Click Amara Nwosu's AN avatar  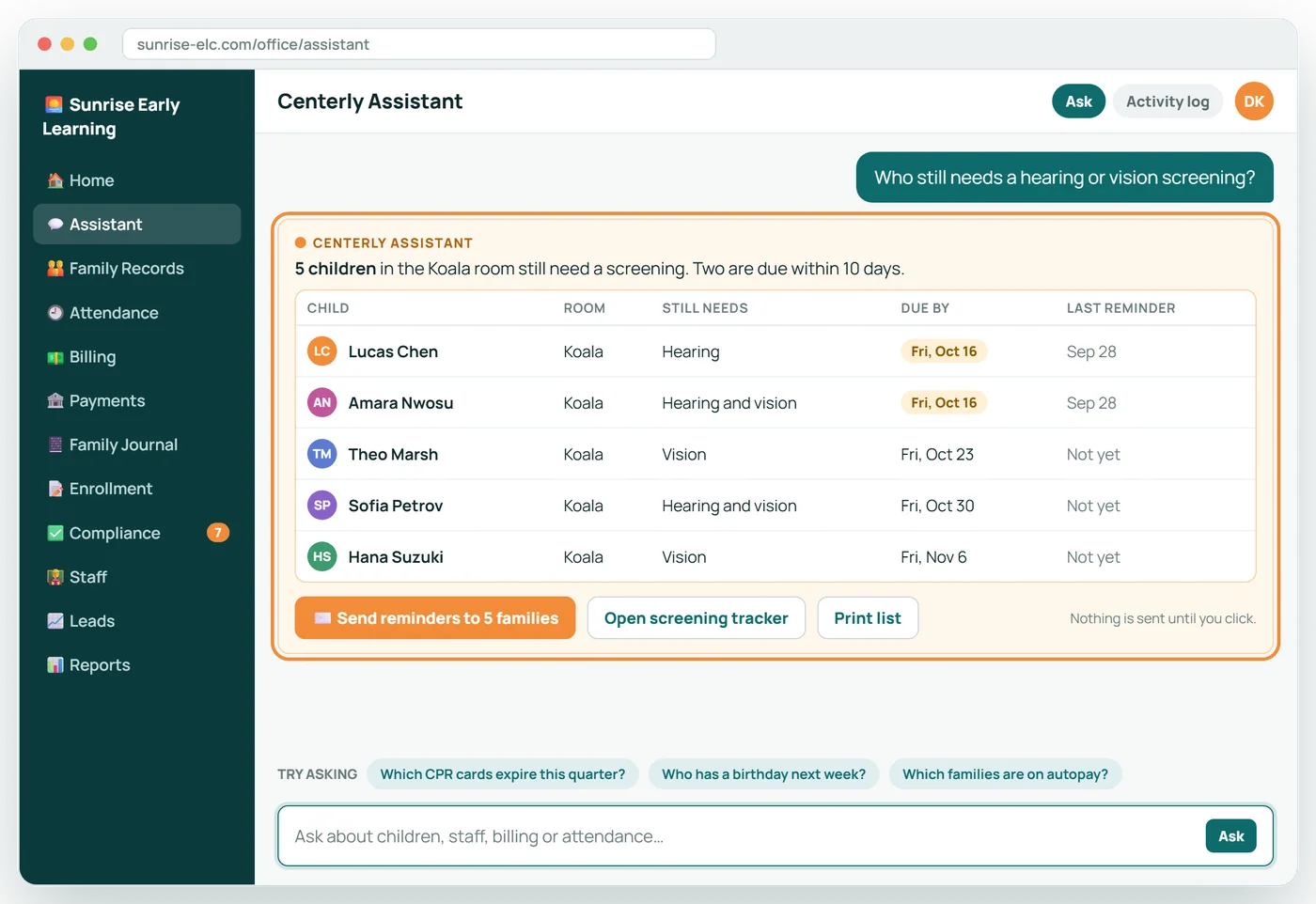coord(322,403)
